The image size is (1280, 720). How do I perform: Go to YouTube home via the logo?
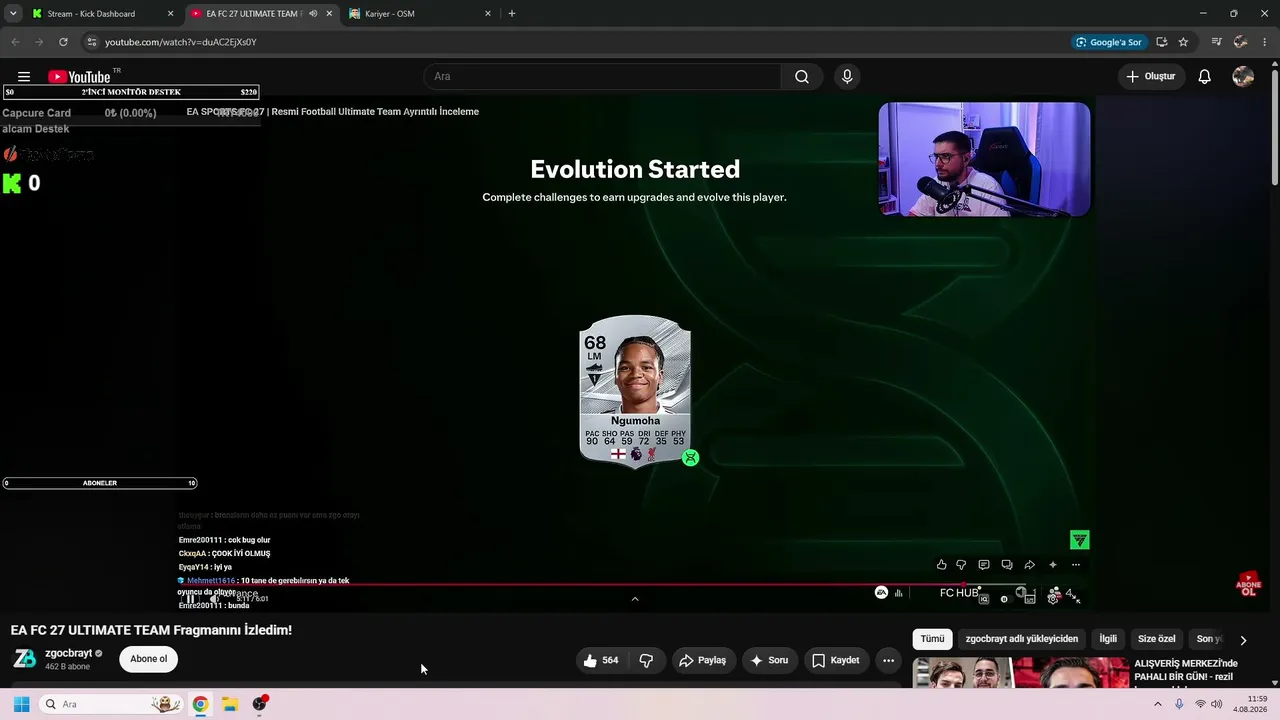(79, 77)
